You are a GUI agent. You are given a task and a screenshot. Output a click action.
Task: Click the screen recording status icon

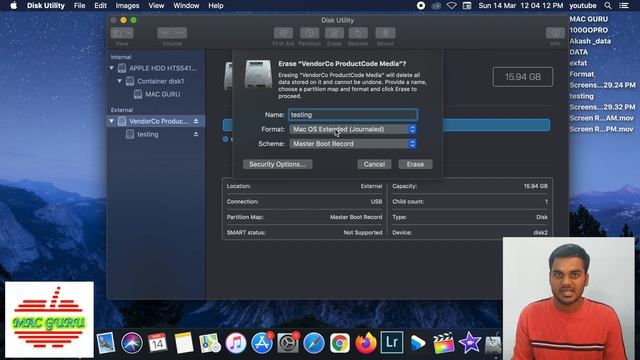point(421,6)
